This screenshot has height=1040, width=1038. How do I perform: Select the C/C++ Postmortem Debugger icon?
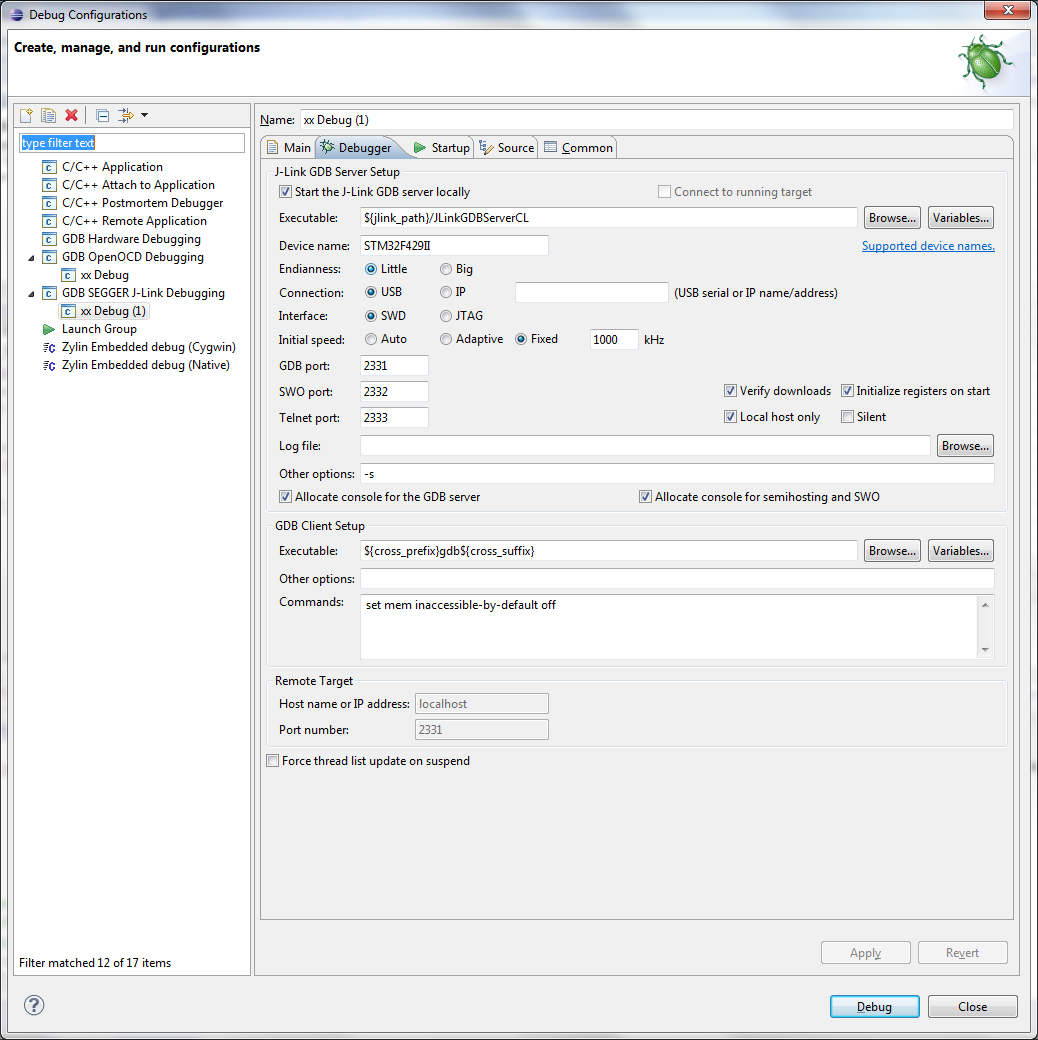[x=49, y=203]
